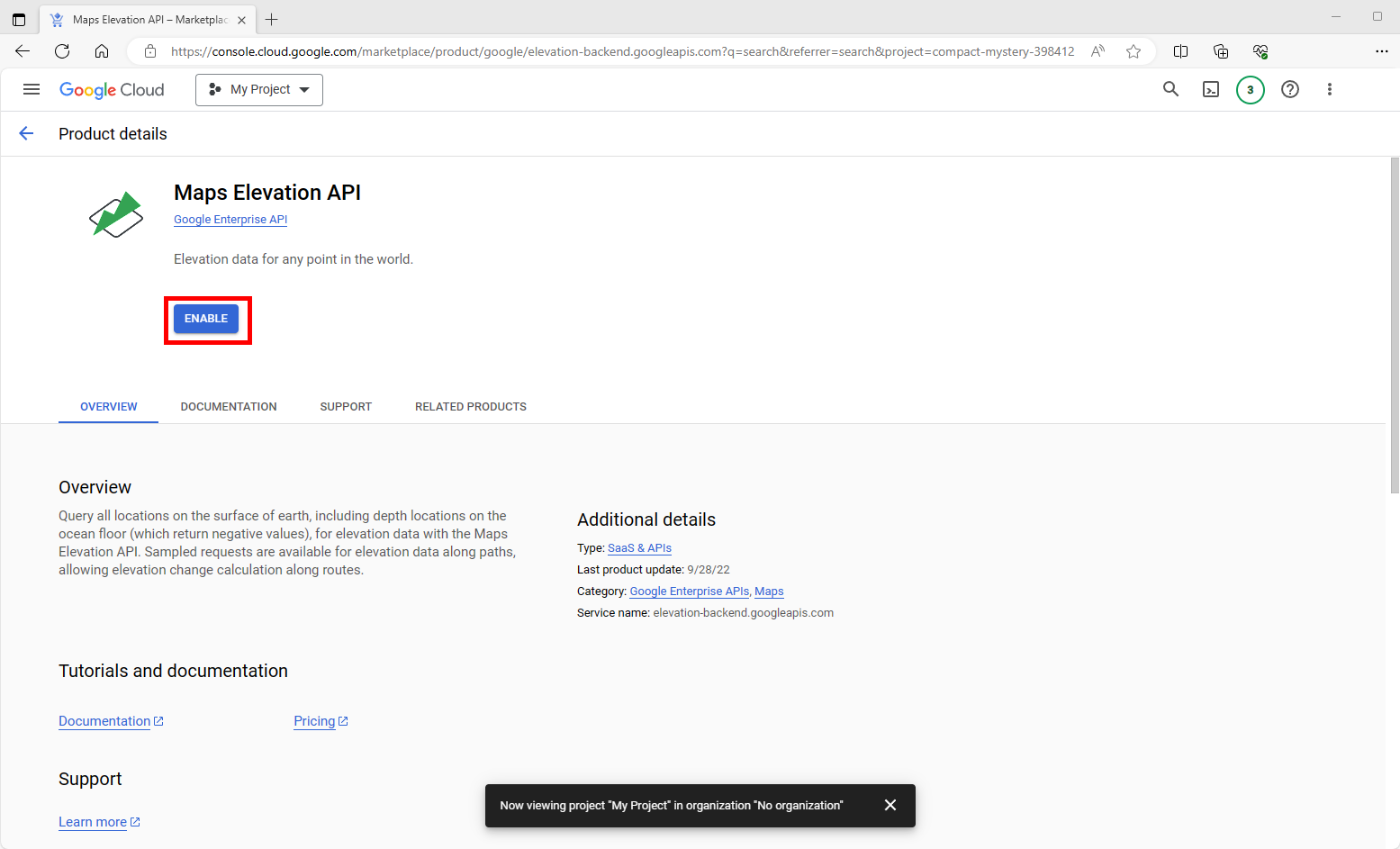Select the OVERVIEW tab

pos(109,407)
